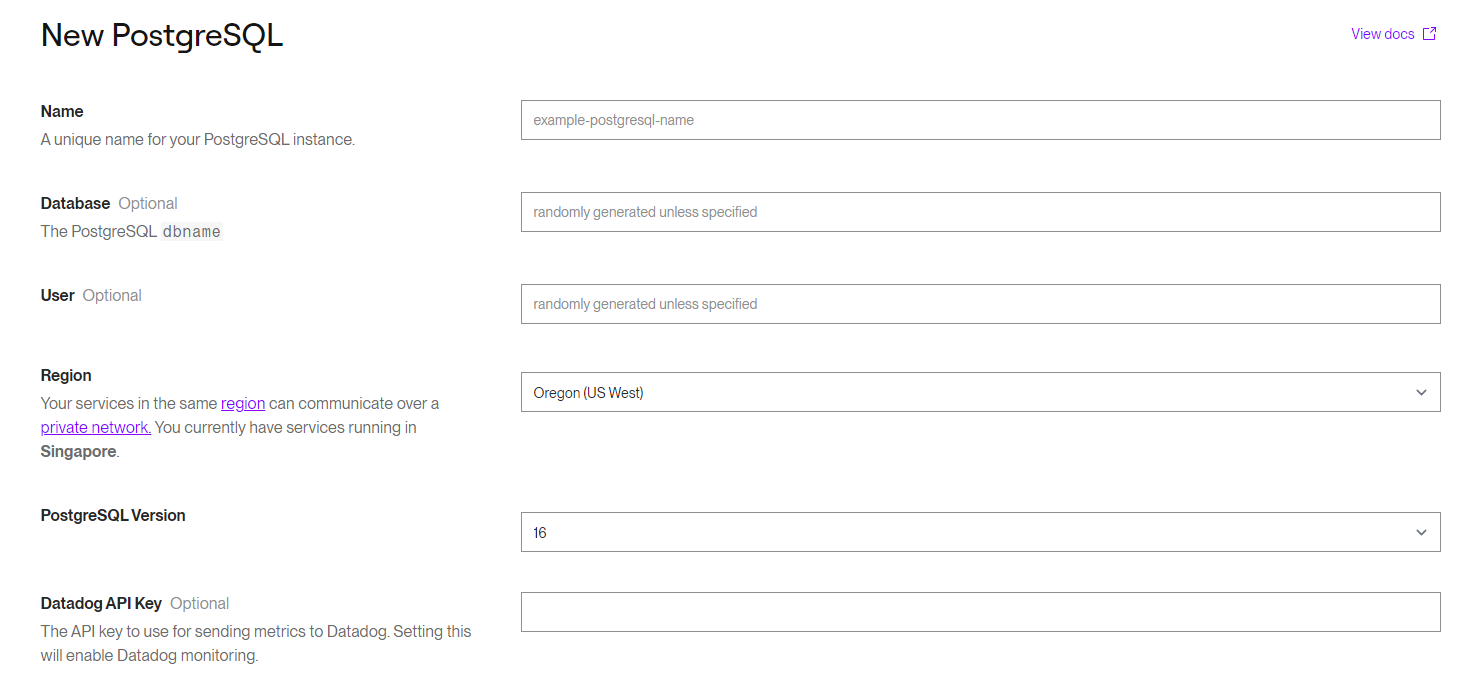Click the Database name text box
Screen dimensions: 1480x694
tap(980, 212)
